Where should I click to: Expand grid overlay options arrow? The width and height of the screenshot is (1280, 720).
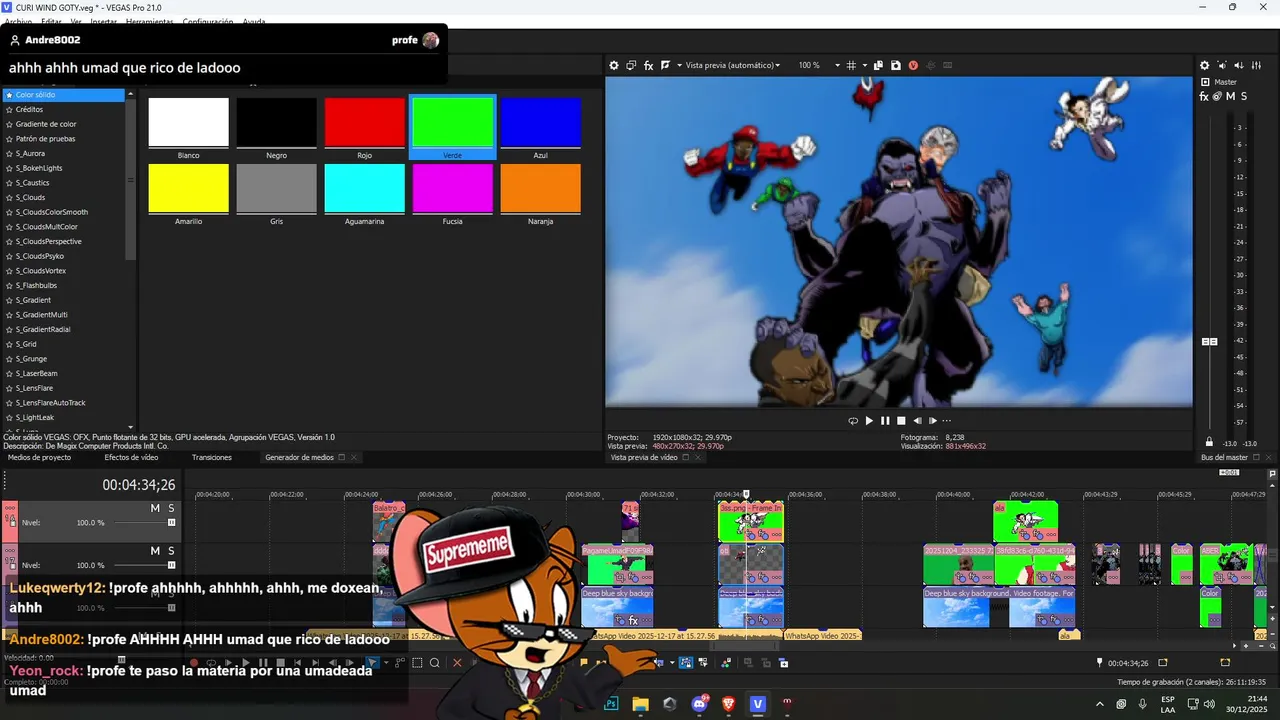(x=863, y=65)
